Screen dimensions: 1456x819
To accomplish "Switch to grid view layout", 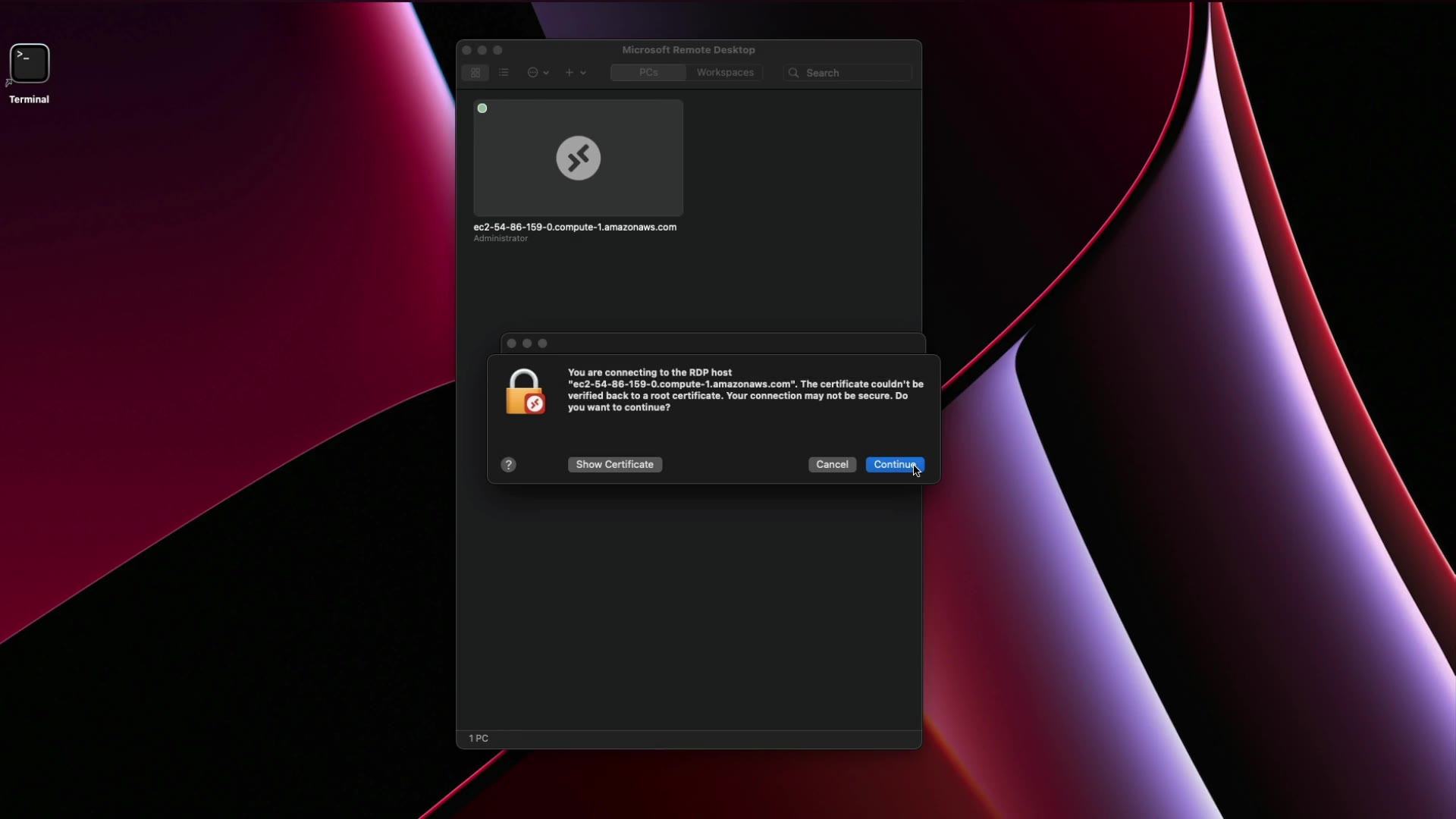I will (475, 73).
